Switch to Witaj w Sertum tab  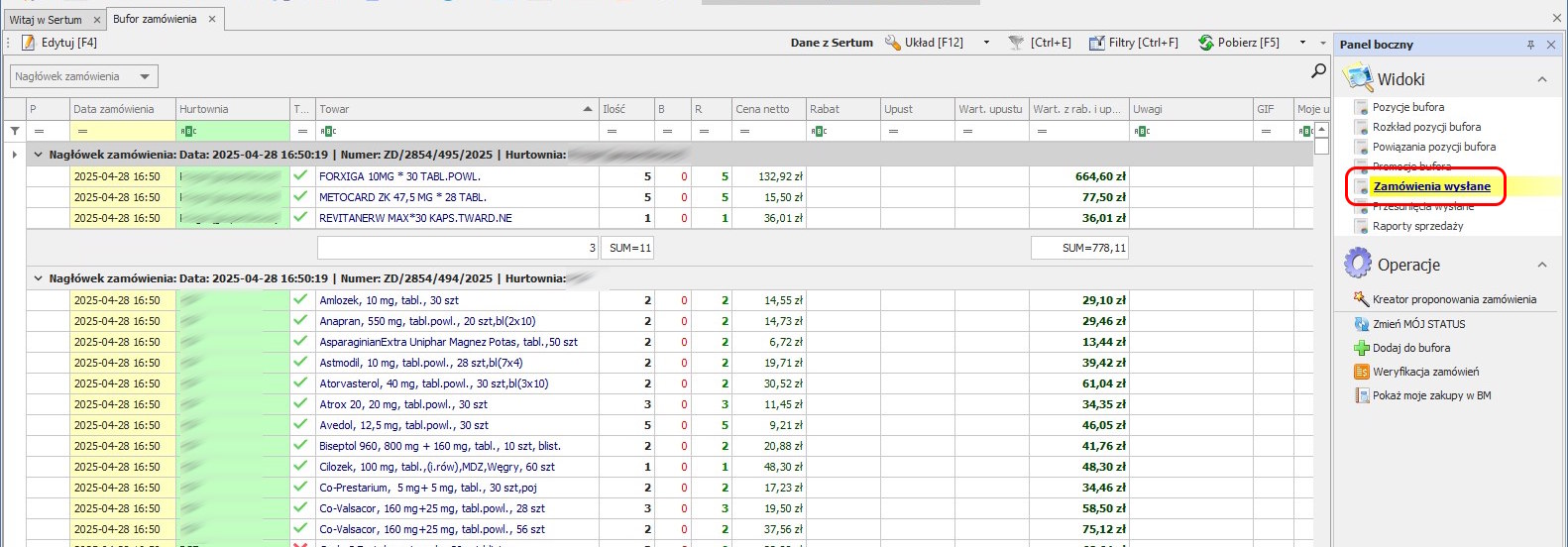(x=46, y=20)
